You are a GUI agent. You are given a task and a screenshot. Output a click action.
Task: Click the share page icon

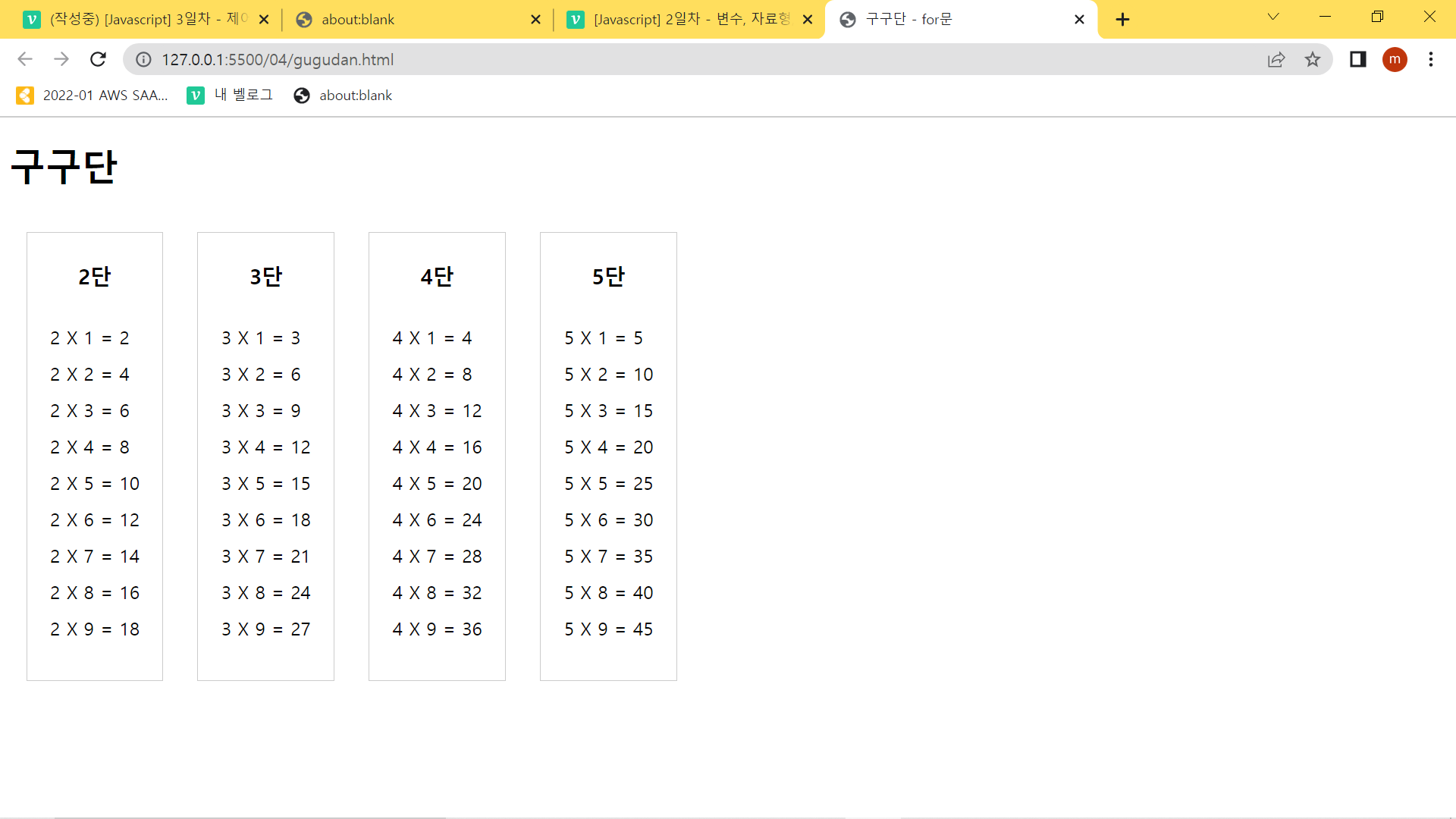click(1276, 59)
